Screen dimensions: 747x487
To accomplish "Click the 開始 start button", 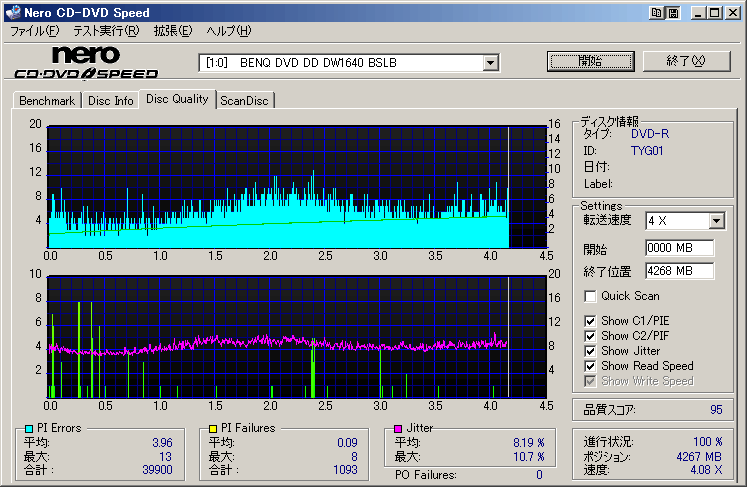I will pyautogui.click(x=591, y=61).
